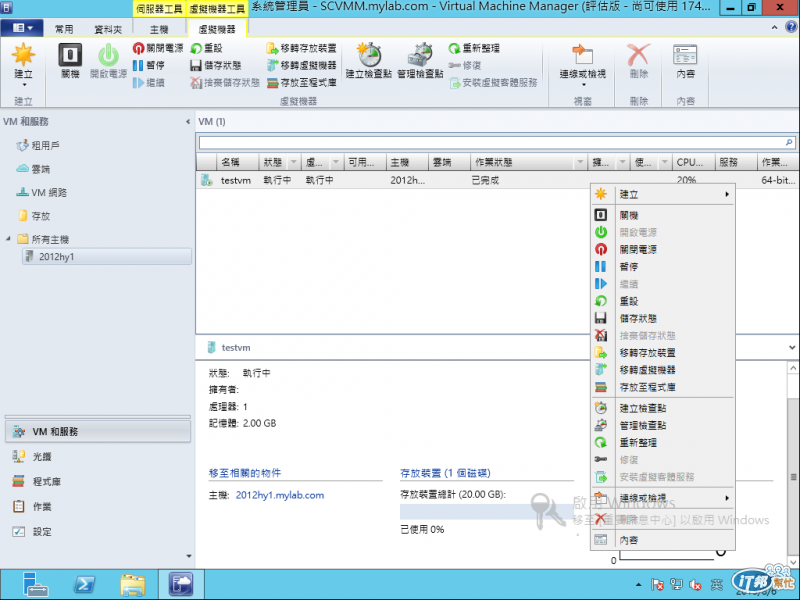Choose 存放至程式庫 in context menu
Image resolution: width=800 pixels, height=600 pixels.
(662, 387)
